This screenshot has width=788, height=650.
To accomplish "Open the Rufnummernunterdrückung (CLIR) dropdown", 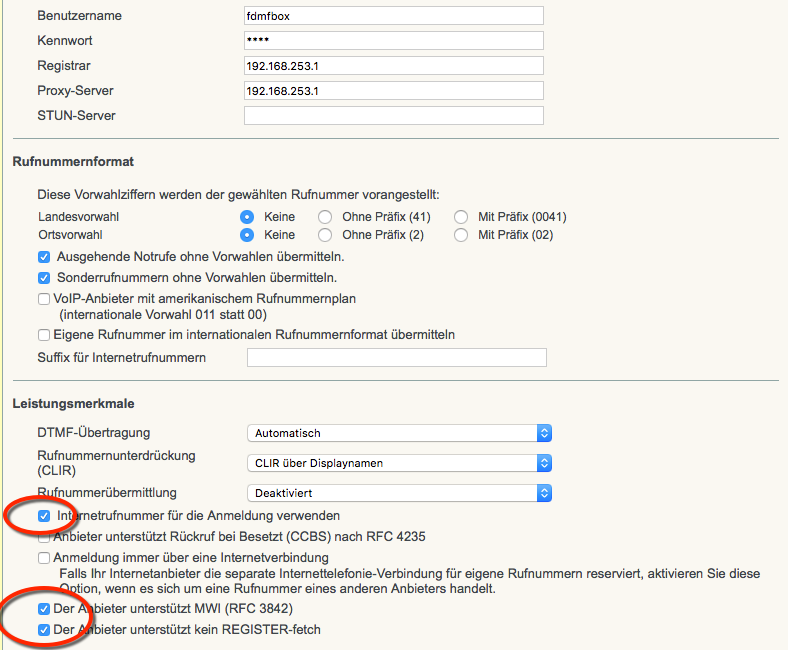I will (399, 463).
